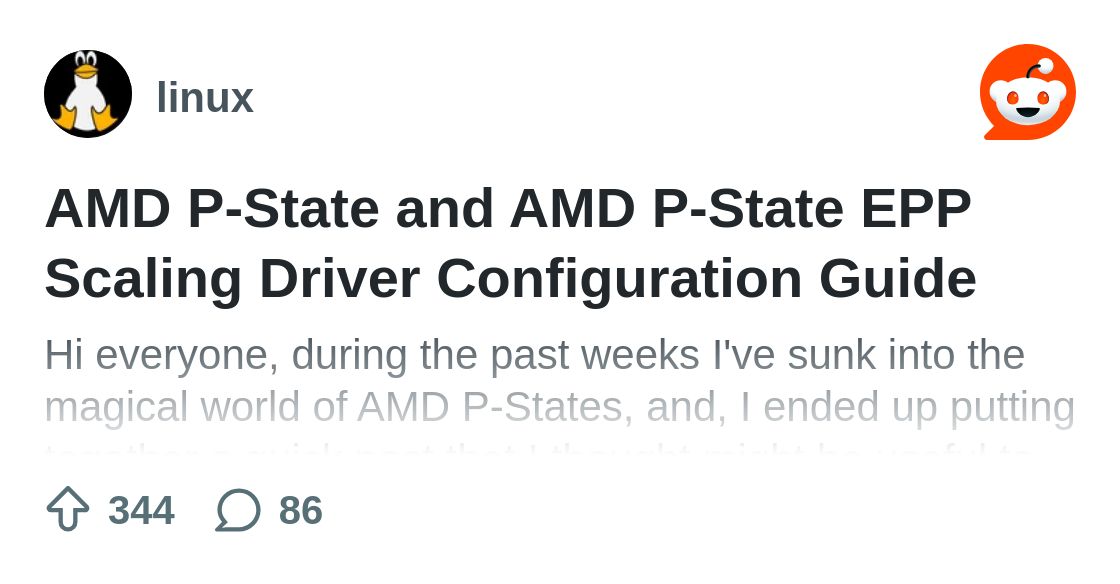The width and height of the screenshot is (1120, 584).
Task: Click the preview line starting "Hi everyone, during"
Action: coord(534,356)
